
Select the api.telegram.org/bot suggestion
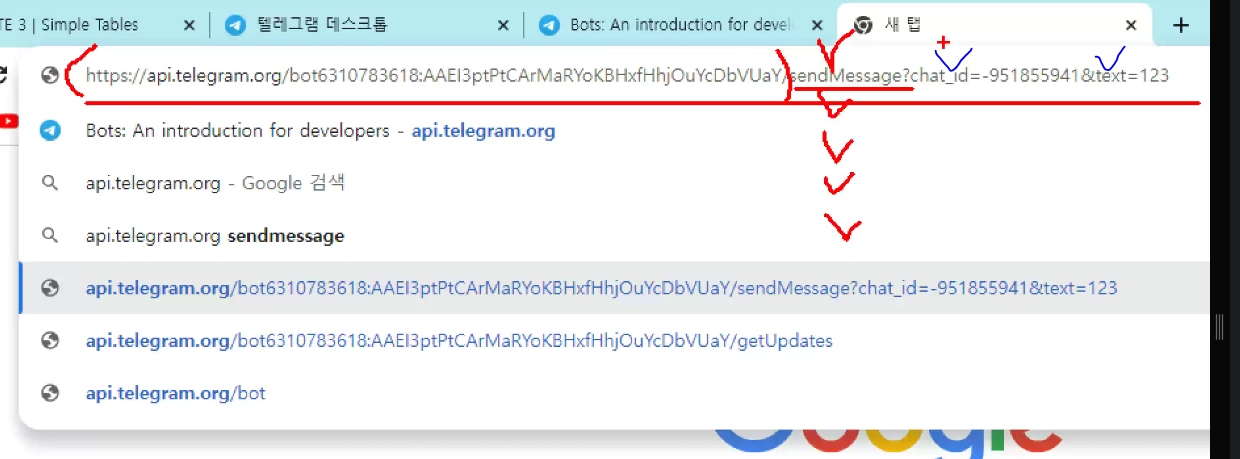pyautogui.click(x=614, y=393)
